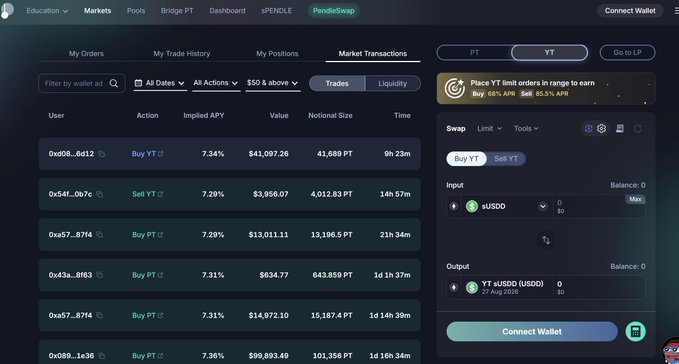Open external link icon beside Buy YT action
The width and height of the screenshot is (679, 364).
click(161, 154)
